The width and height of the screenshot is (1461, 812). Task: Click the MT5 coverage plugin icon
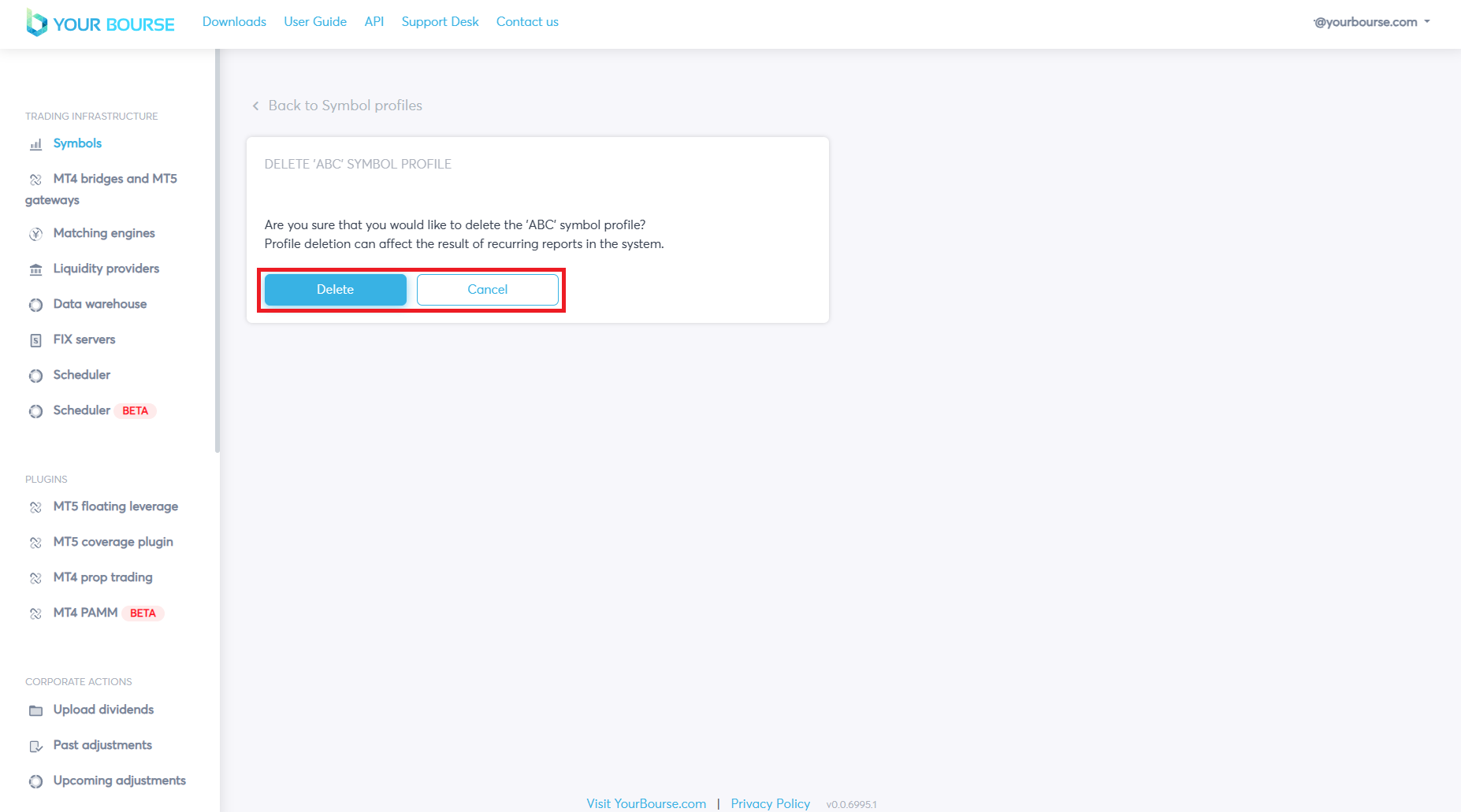coord(35,543)
